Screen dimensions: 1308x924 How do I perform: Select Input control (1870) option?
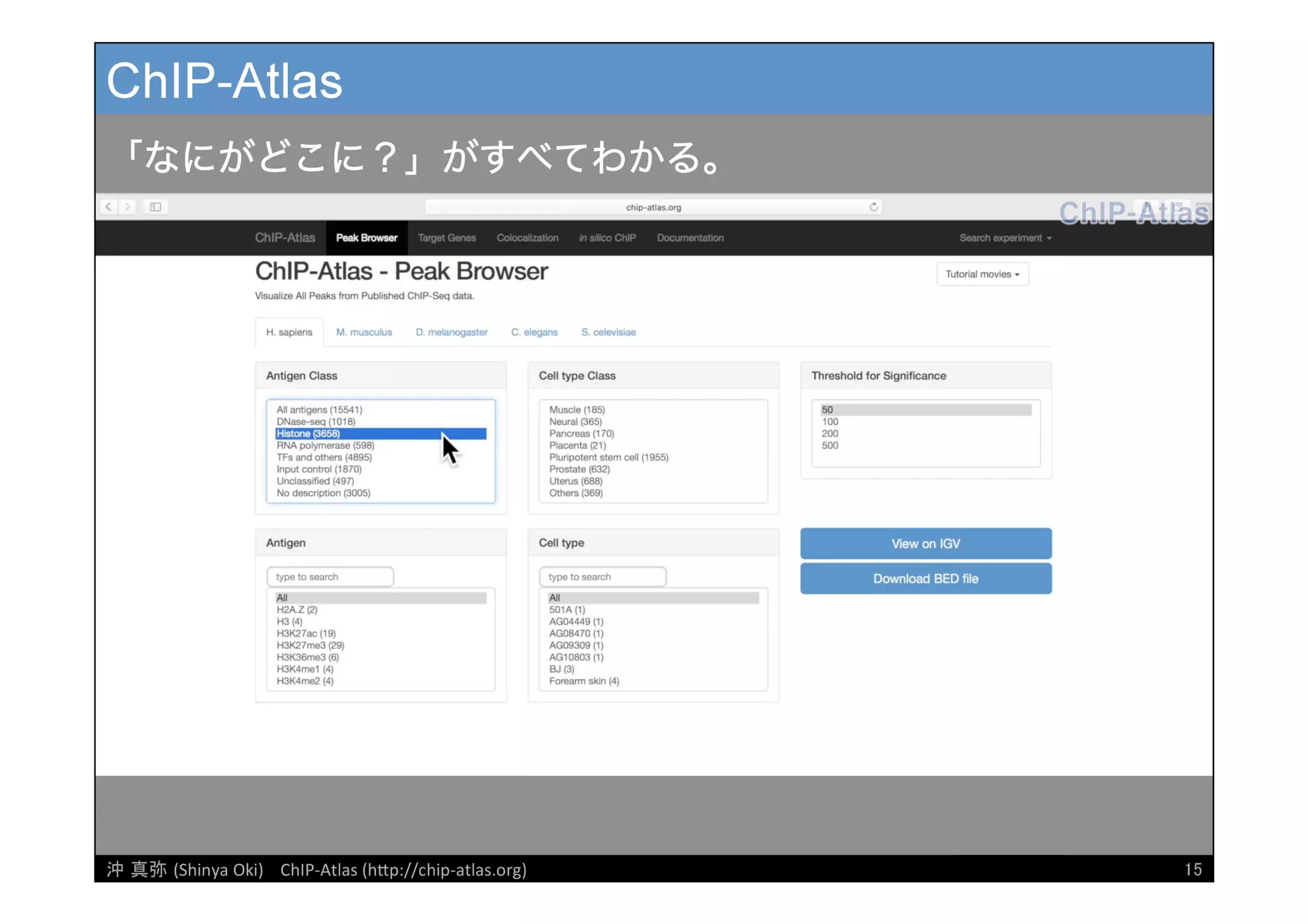point(381,469)
